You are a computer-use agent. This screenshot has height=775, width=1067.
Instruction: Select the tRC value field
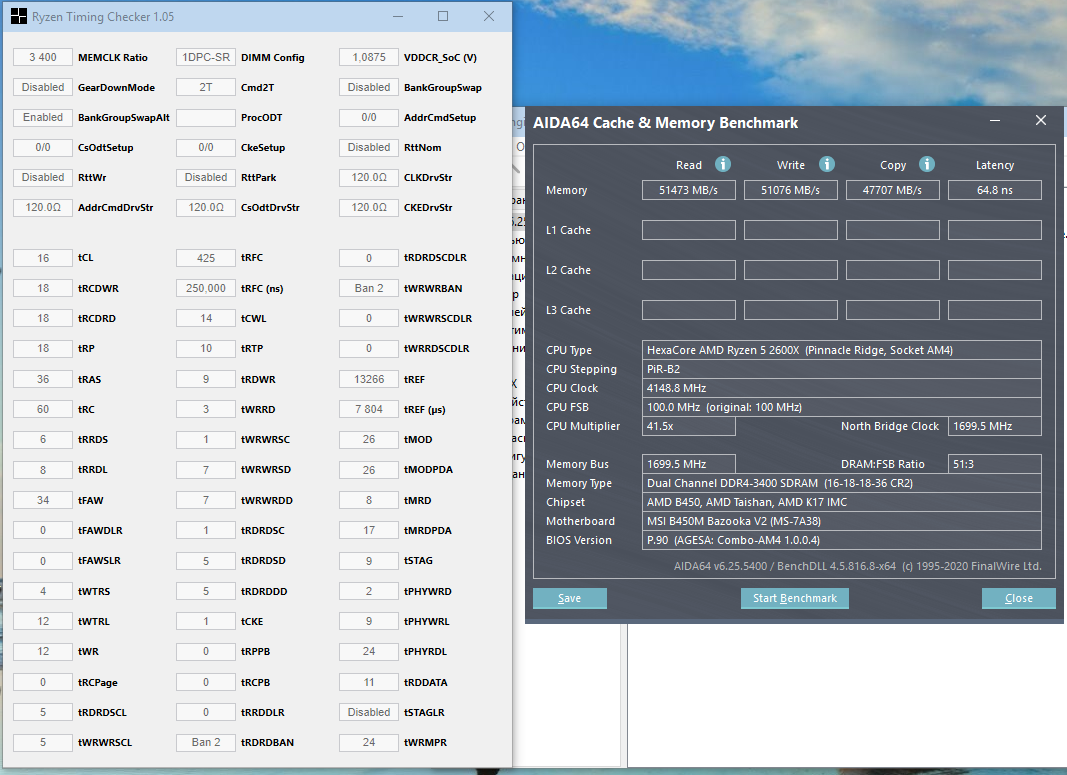[43, 409]
